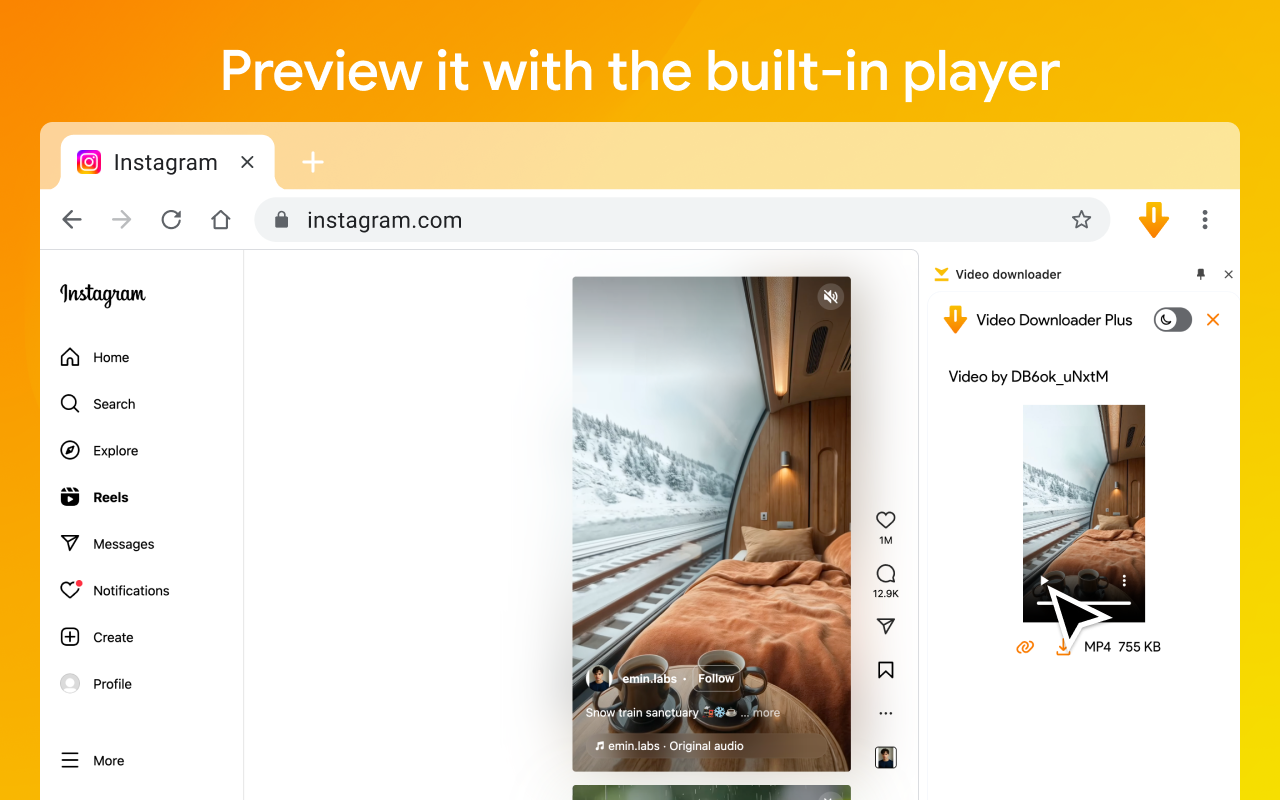Toggle dark mode in Video Downloader Plus
This screenshot has width=1280, height=800.
click(1173, 320)
